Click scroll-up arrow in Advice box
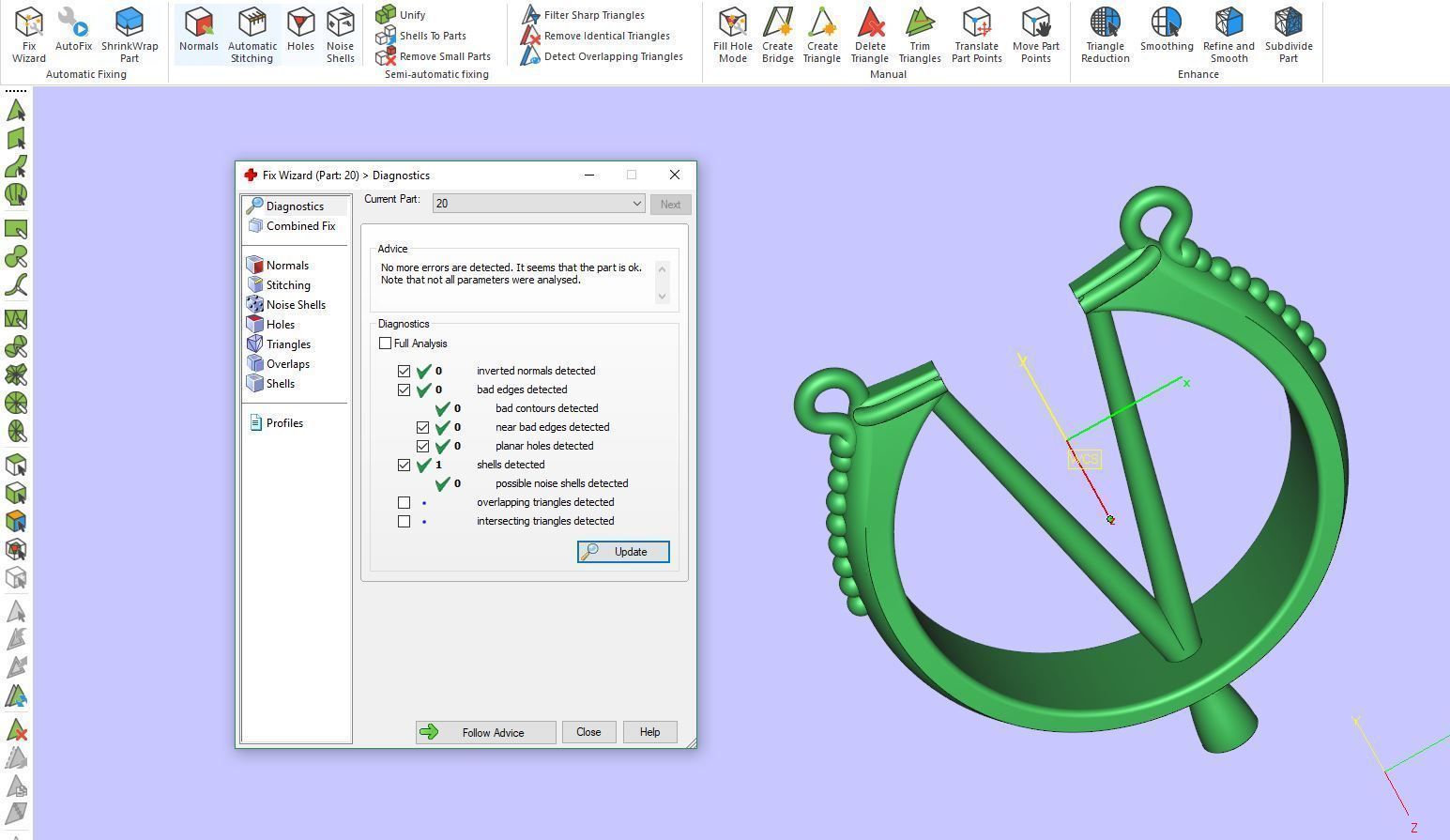Screen dimensions: 1450x840 [663, 269]
